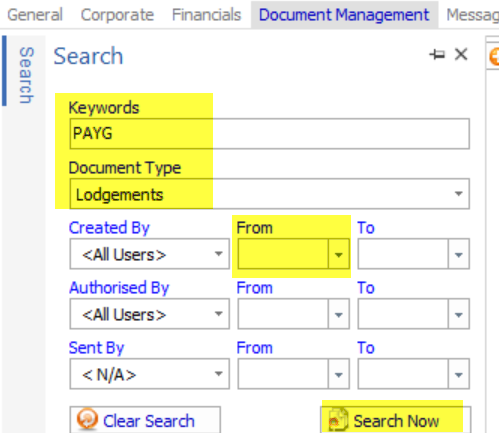Expand the Sent By dropdown
This screenshot has height=433, width=499.
click(x=219, y=374)
